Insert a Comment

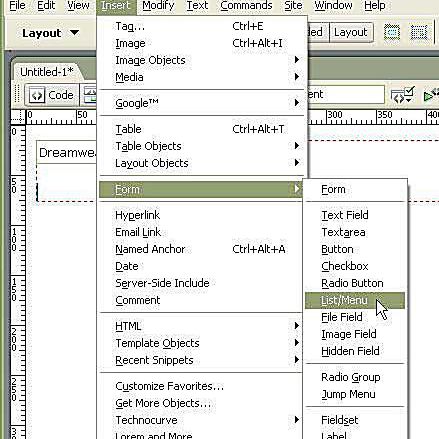202,300
